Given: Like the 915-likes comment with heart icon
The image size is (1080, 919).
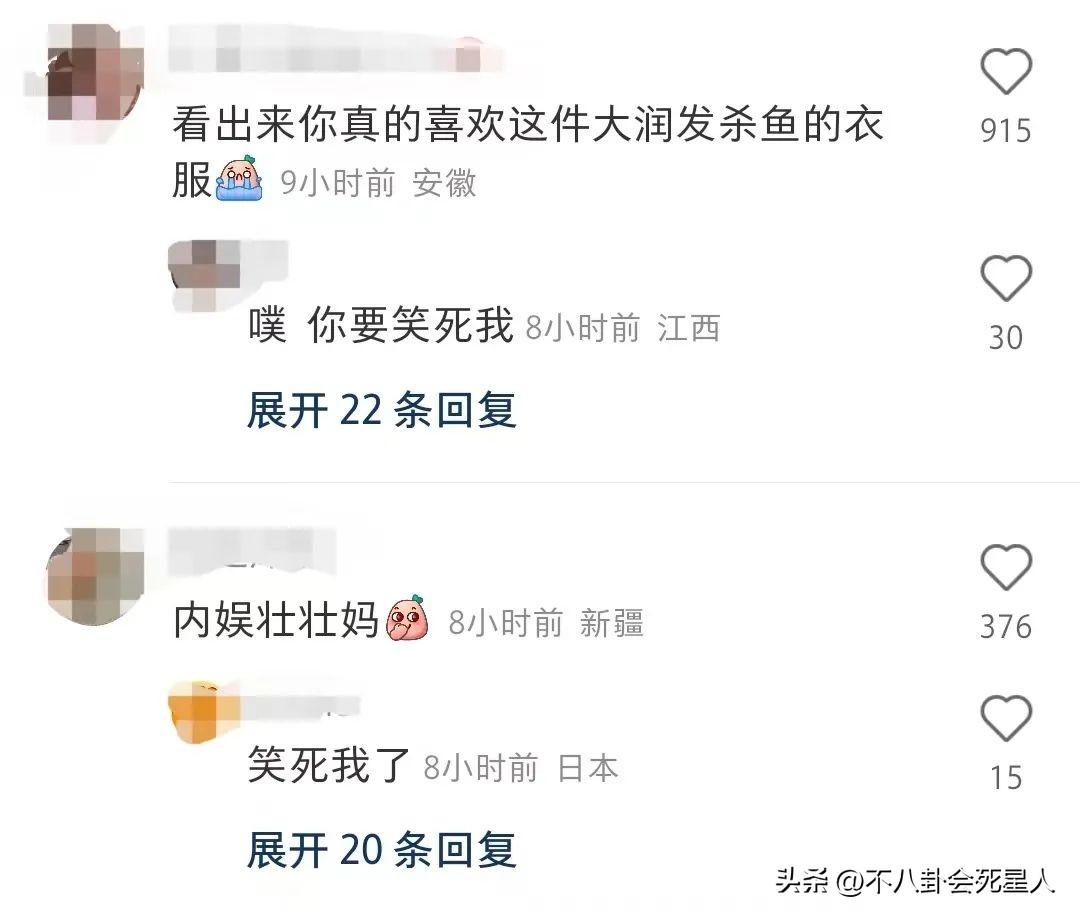Looking at the screenshot, I should coord(1006,71).
